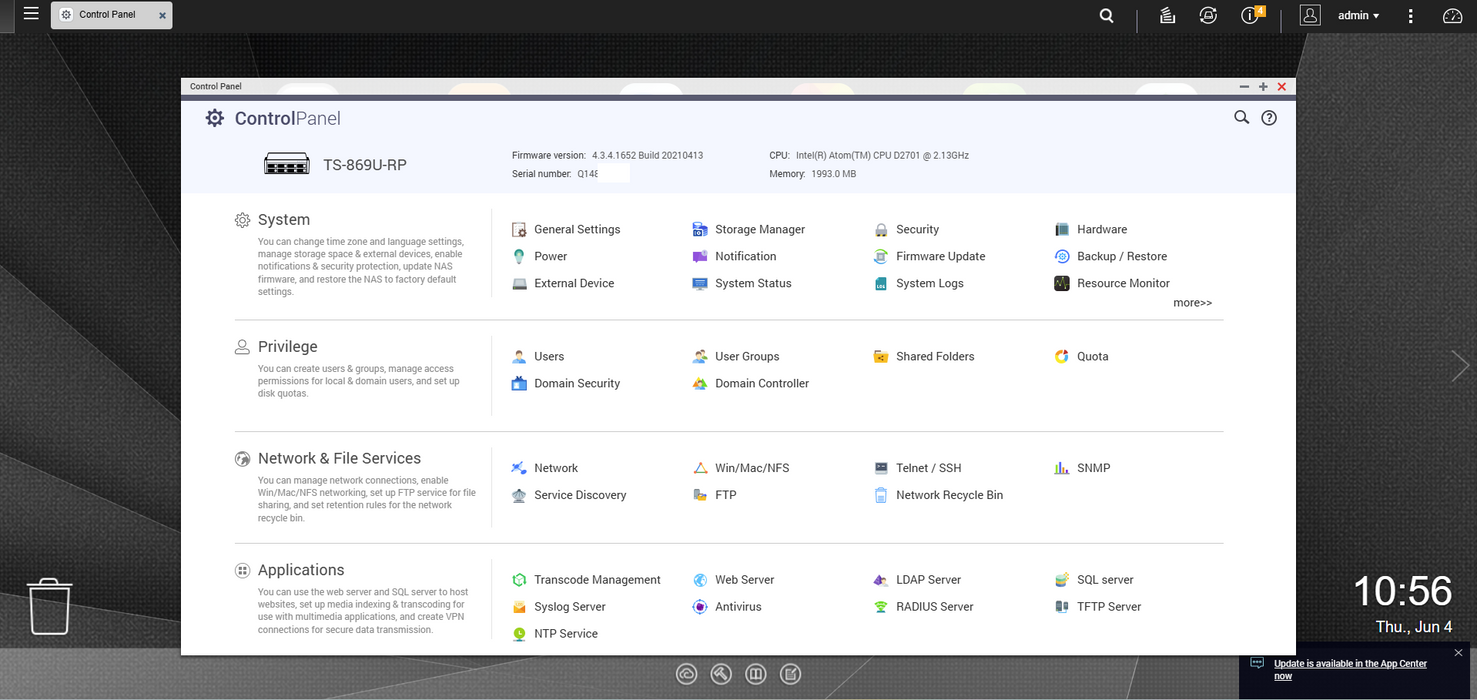Open Users management

tap(538, 356)
